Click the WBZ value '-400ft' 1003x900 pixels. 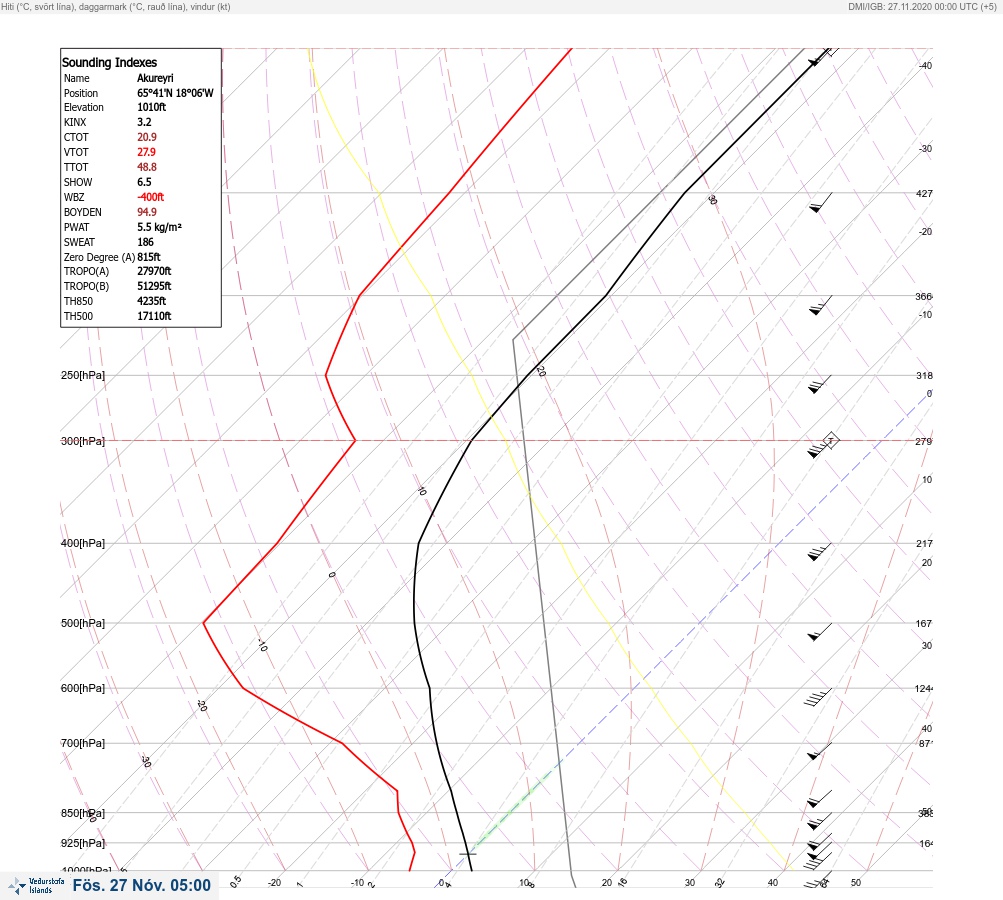pos(150,197)
